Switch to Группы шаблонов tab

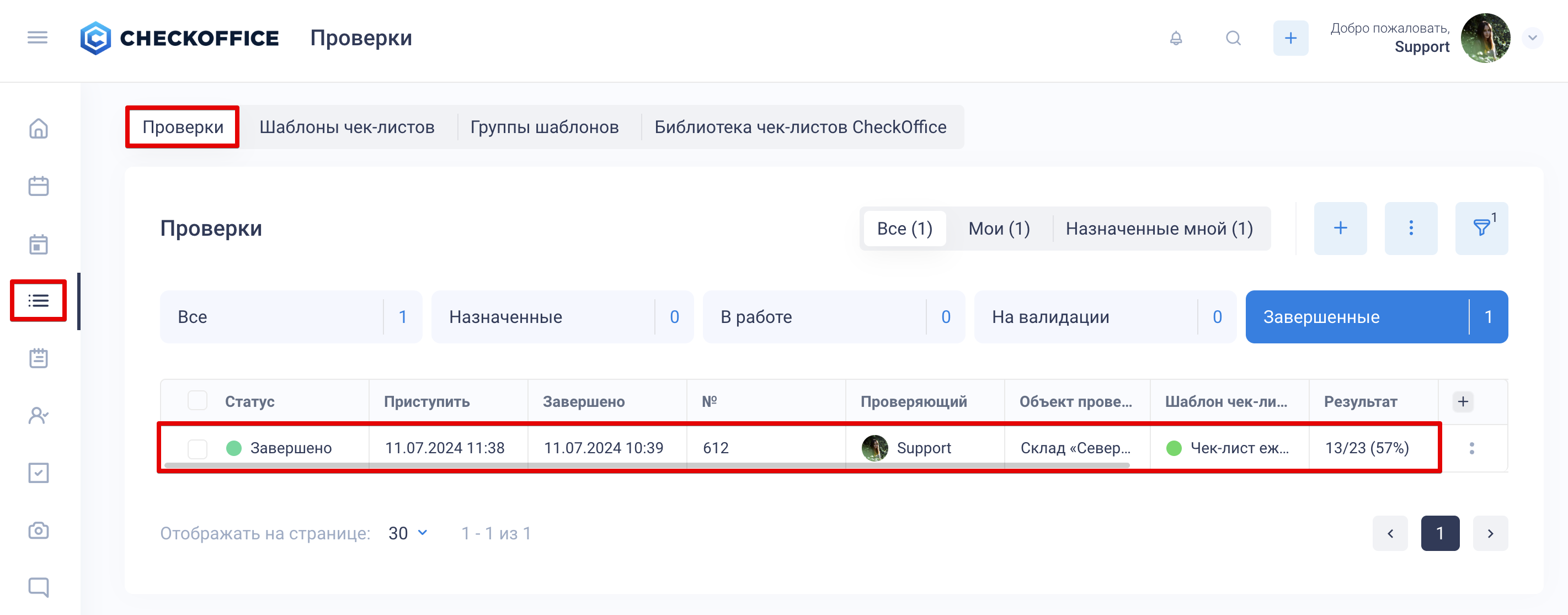544,126
